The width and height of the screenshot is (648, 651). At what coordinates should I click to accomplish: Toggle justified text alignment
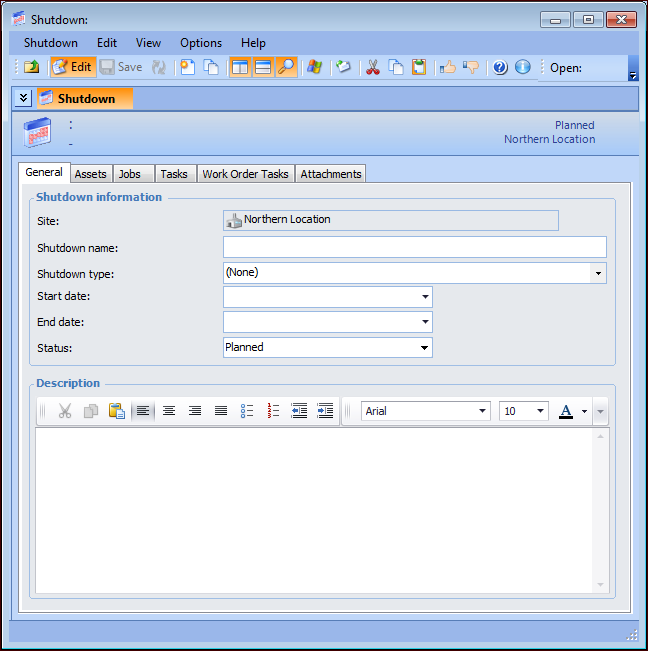[x=221, y=411]
